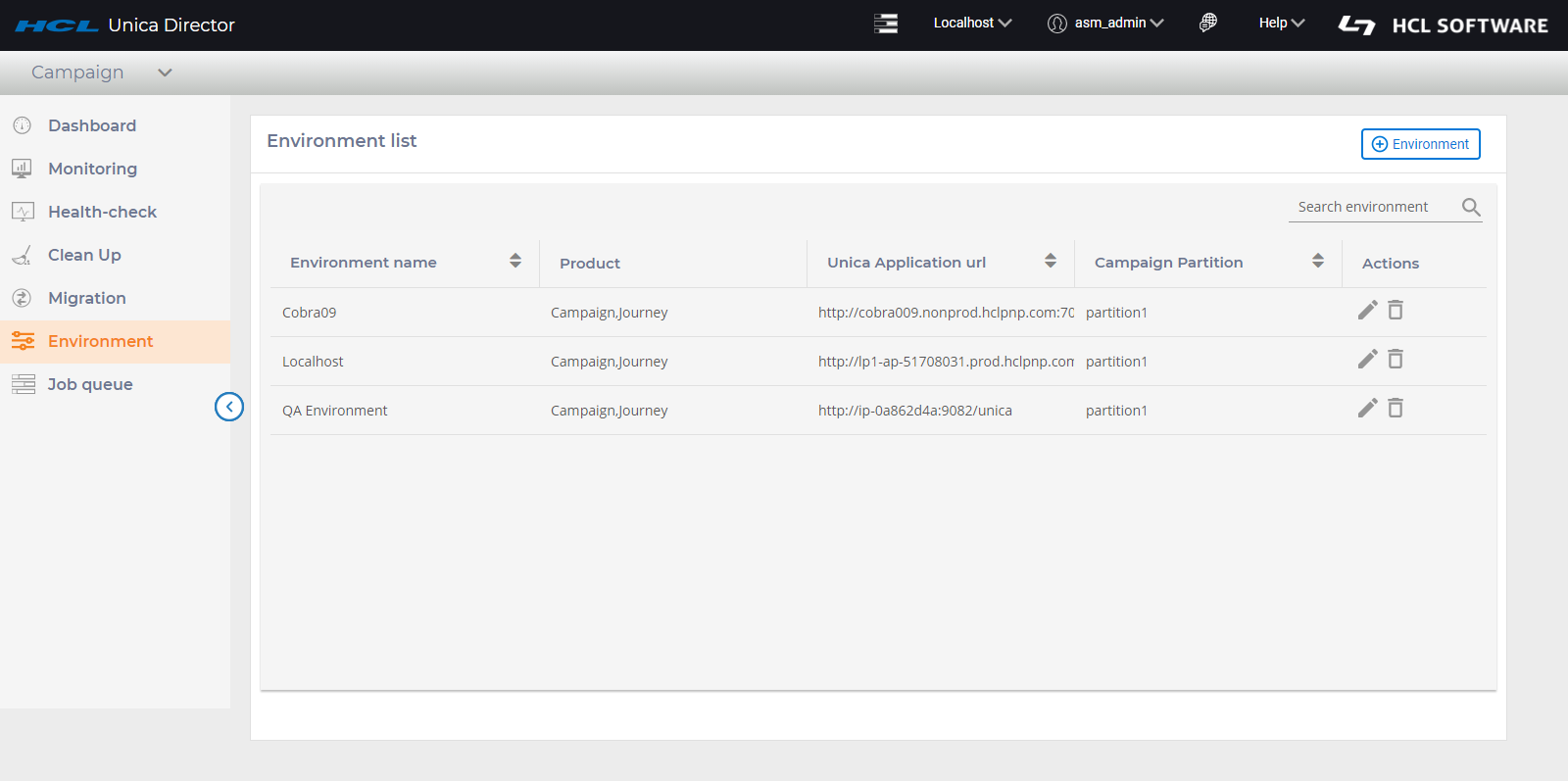Image resolution: width=1568 pixels, height=781 pixels.
Task: Click the trash icon for Cobra09 row
Action: pos(1396,311)
